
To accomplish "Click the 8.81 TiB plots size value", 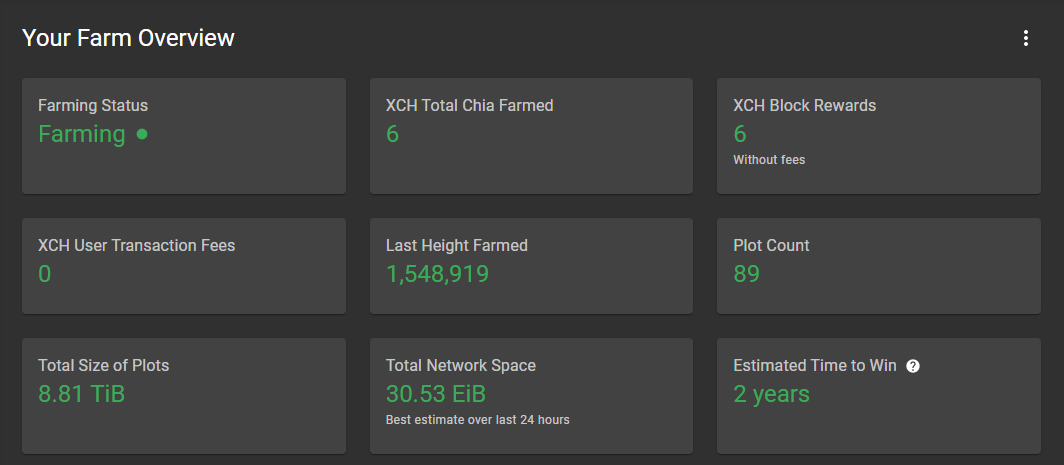I will (81, 394).
